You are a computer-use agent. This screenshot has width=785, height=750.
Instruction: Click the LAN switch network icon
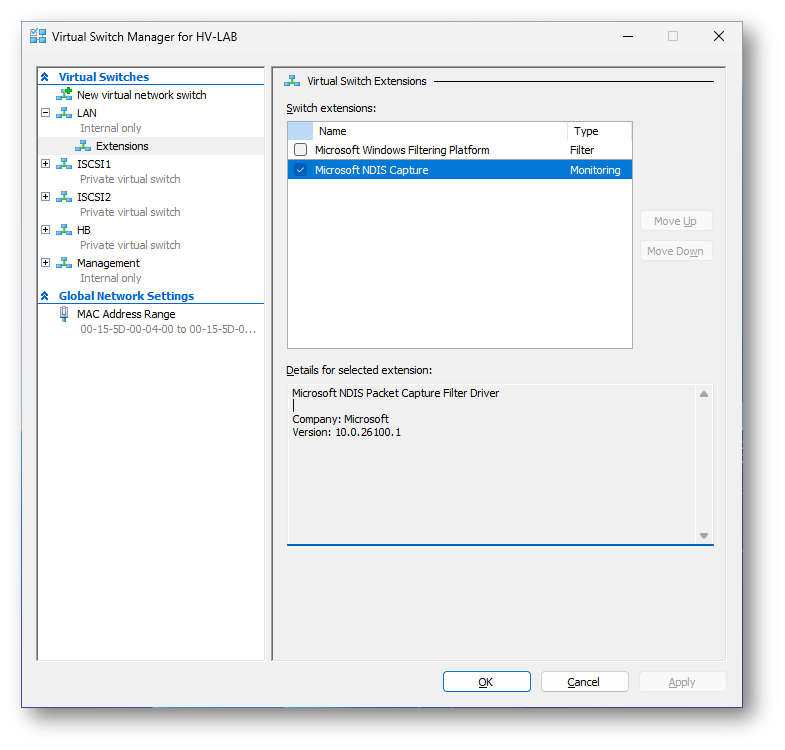pyautogui.click(x=64, y=113)
